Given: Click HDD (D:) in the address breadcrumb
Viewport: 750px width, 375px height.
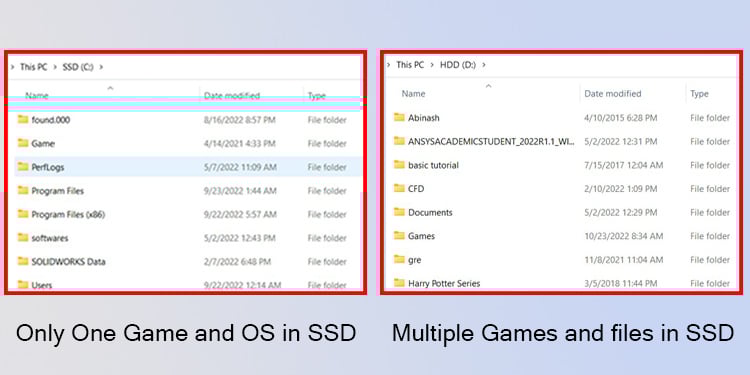Looking at the screenshot, I should pos(458,65).
